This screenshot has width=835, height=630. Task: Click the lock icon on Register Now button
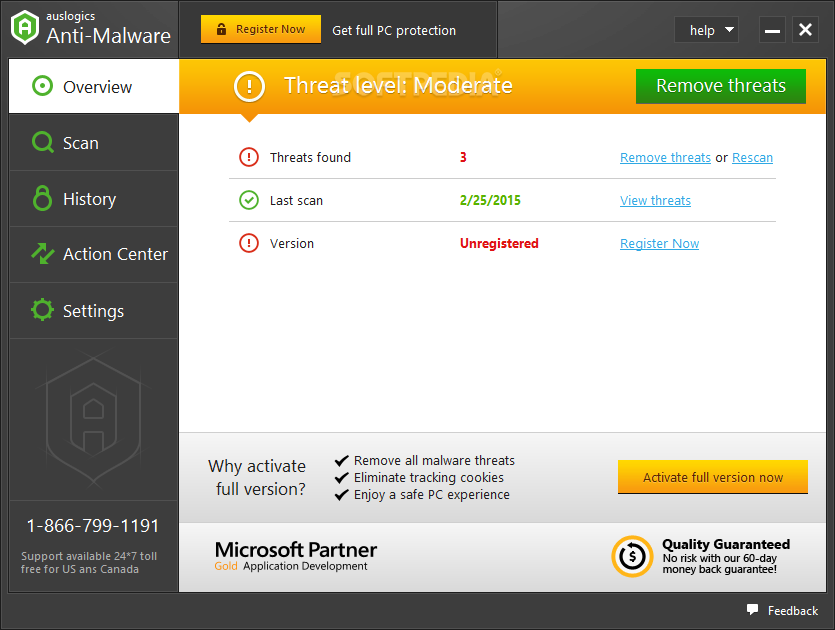coord(221,29)
